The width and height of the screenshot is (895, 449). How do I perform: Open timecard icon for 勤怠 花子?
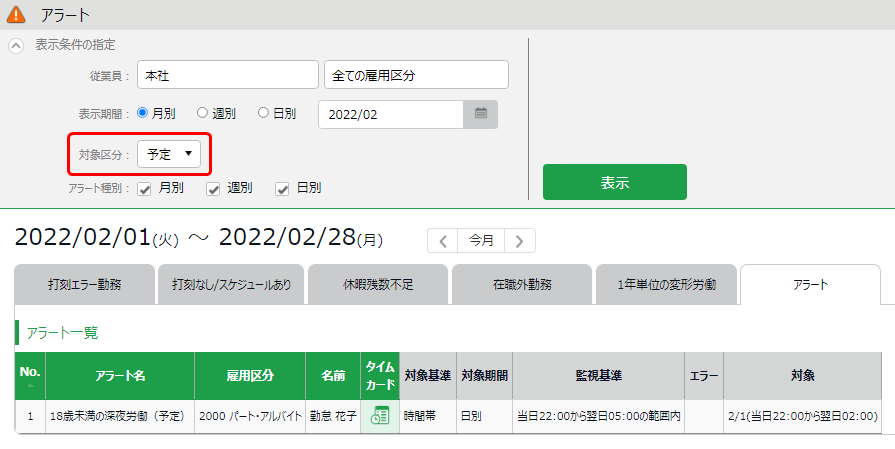[380, 416]
